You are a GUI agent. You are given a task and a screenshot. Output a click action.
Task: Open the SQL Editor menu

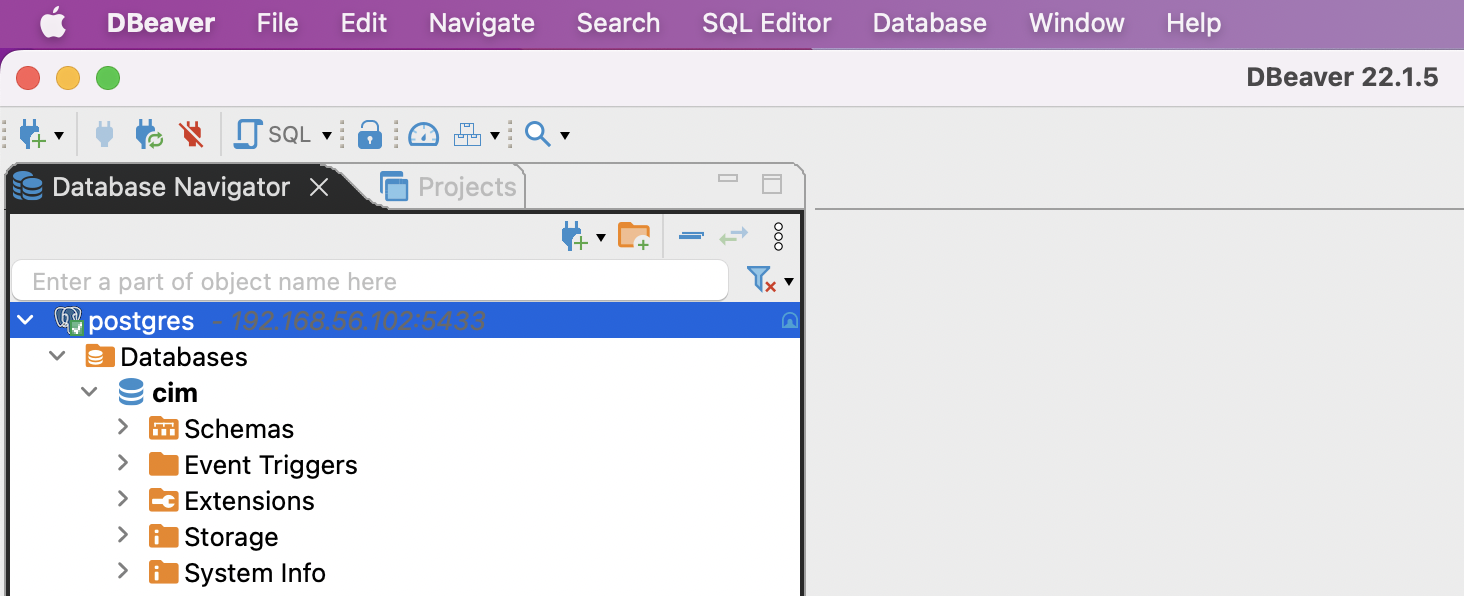click(767, 23)
